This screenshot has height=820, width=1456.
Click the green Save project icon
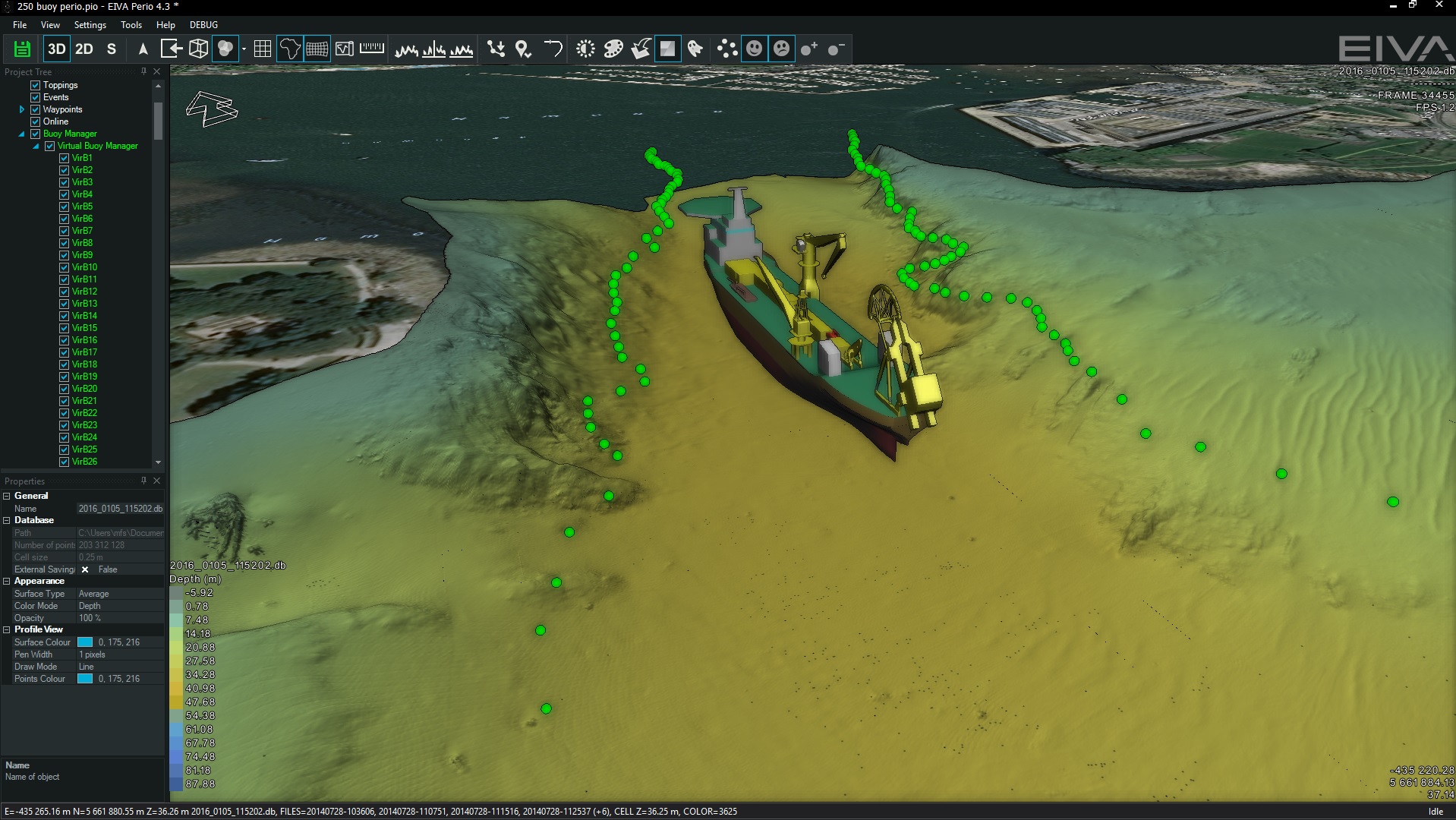(x=21, y=49)
